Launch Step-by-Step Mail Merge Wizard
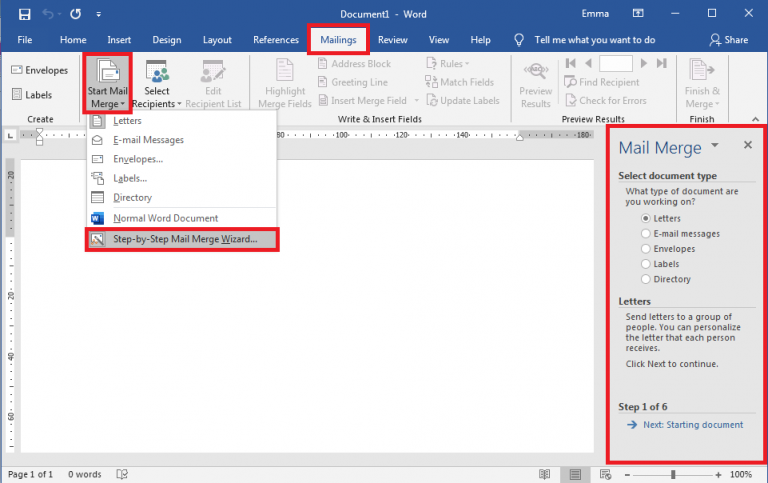Viewport: 768px width, 483px height. pyautogui.click(x=182, y=239)
